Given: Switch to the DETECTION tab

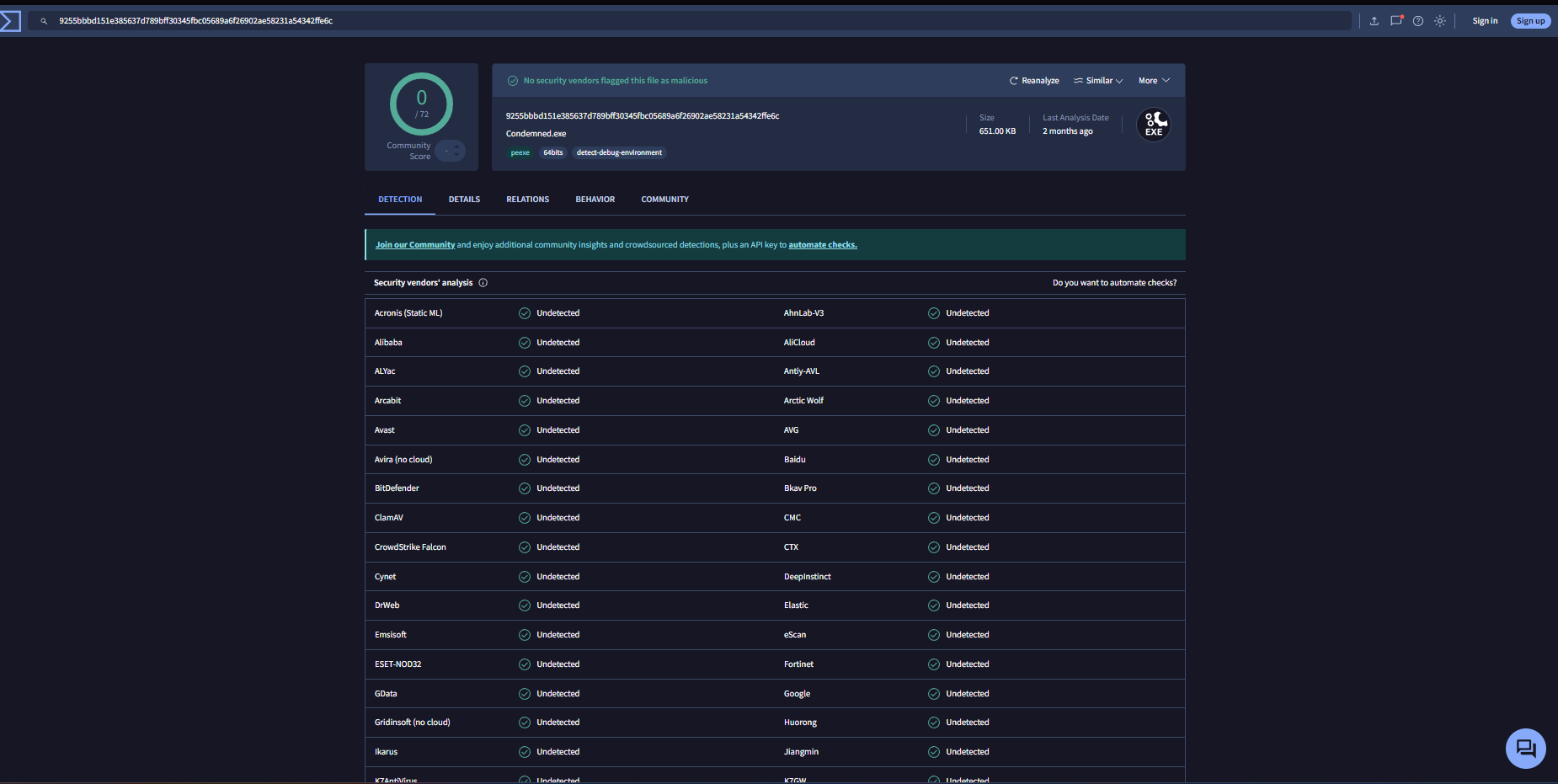Looking at the screenshot, I should pyautogui.click(x=400, y=200).
